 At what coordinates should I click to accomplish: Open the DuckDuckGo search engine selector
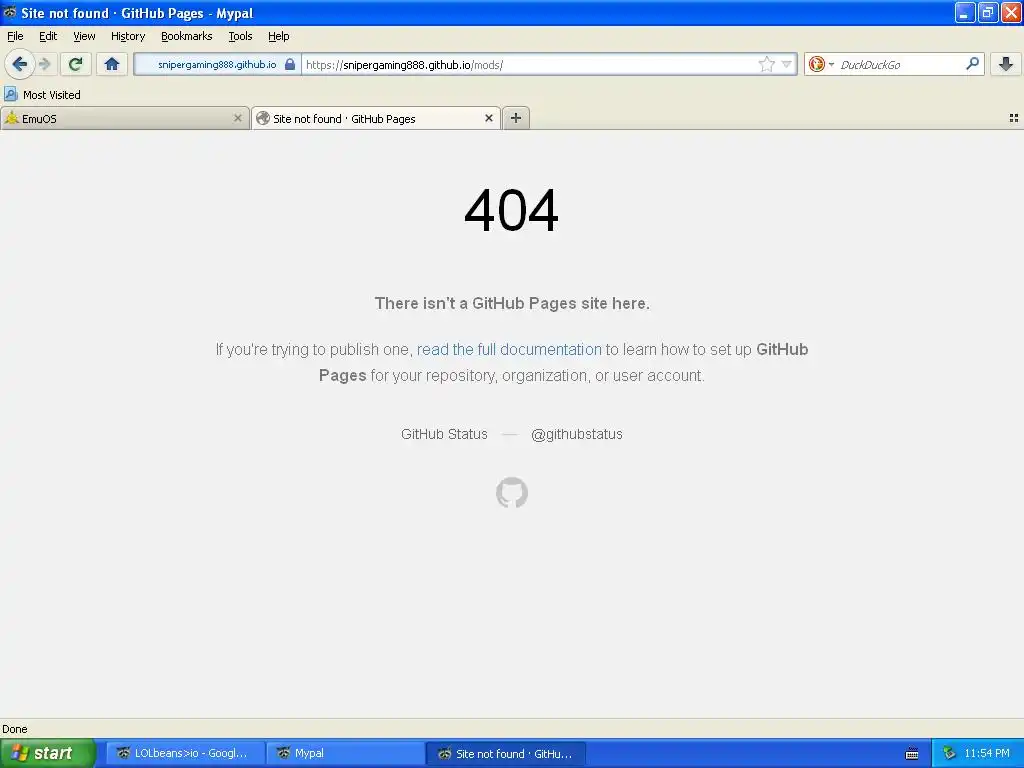pos(821,64)
